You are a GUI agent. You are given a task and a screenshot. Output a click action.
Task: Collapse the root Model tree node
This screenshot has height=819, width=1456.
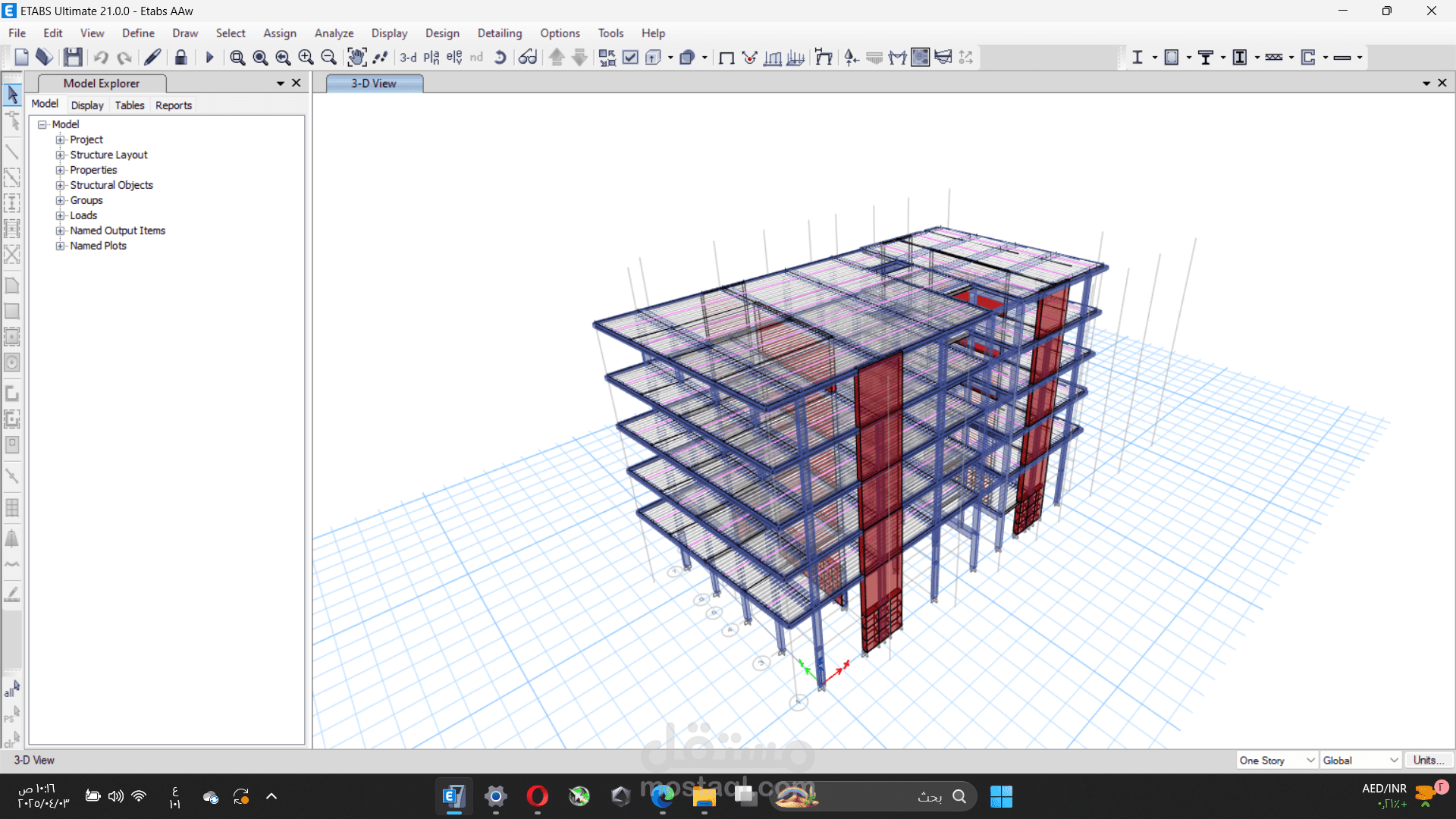[42, 124]
